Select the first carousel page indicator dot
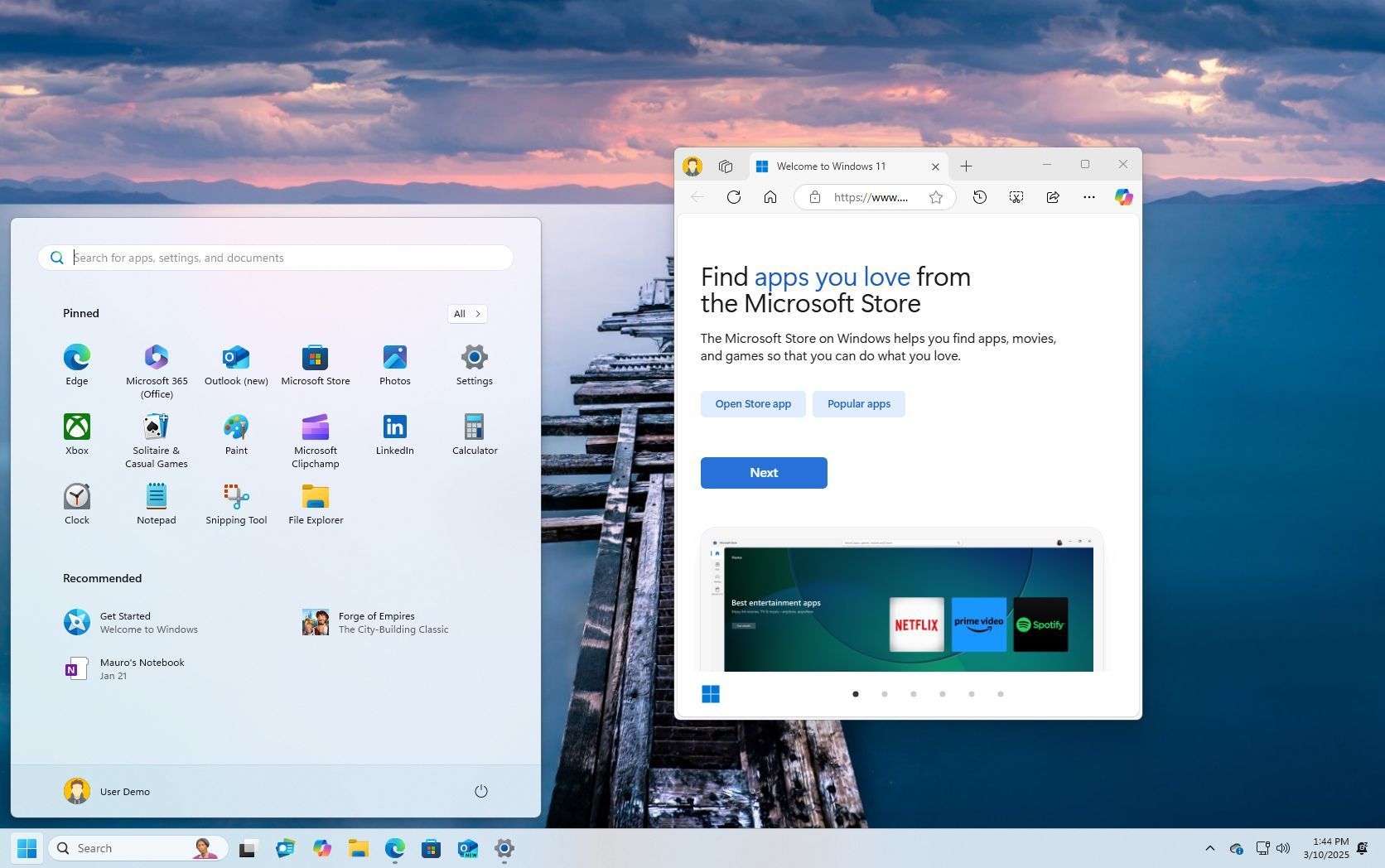Viewport: 1385px width, 868px height. (x=856, y=694)
